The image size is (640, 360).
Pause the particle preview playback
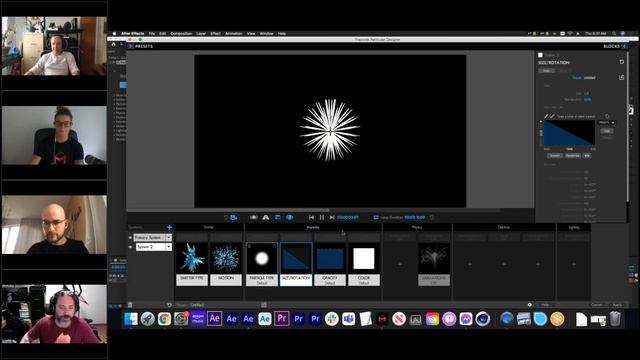click(322, 218)
